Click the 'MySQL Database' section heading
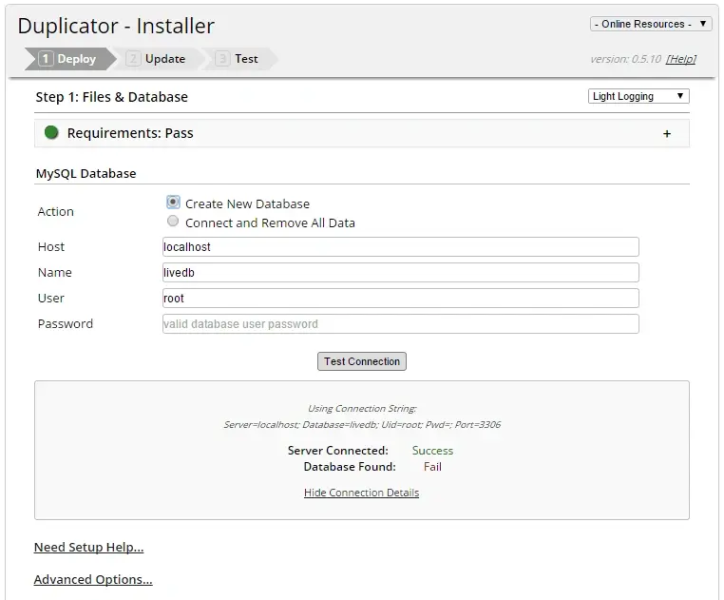The height and width of the screenshot is (600, 724). pos(86,174)
